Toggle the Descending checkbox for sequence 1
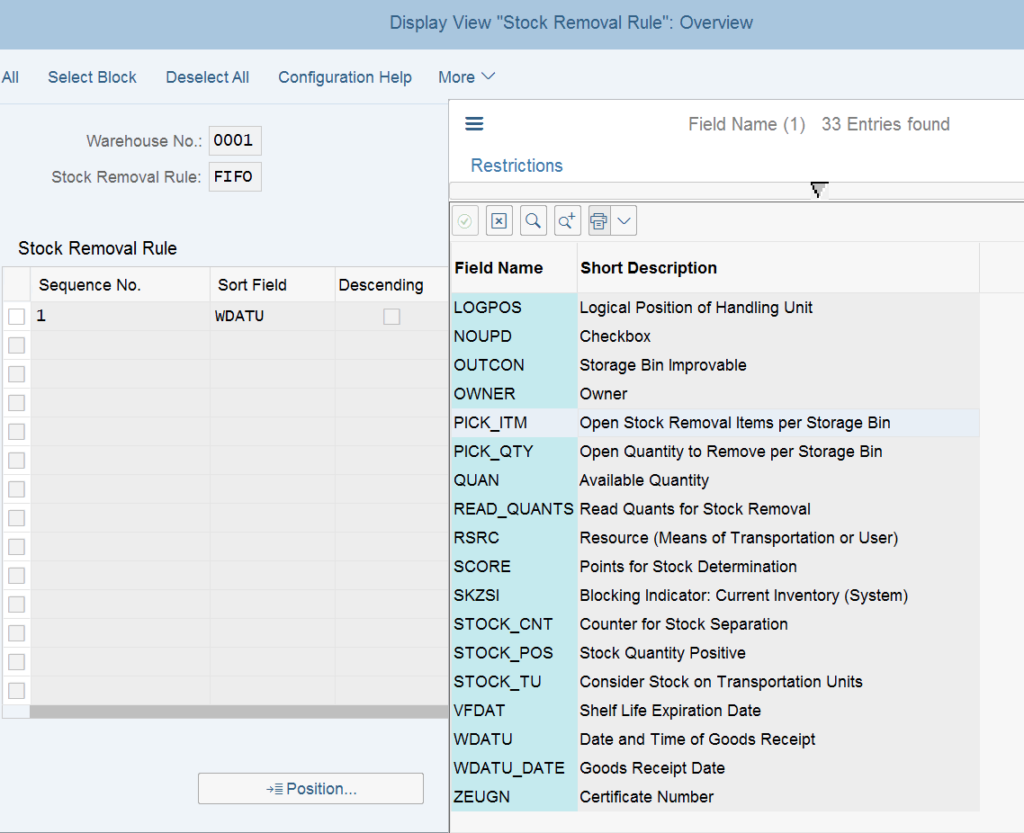 (x=392, y=317)
